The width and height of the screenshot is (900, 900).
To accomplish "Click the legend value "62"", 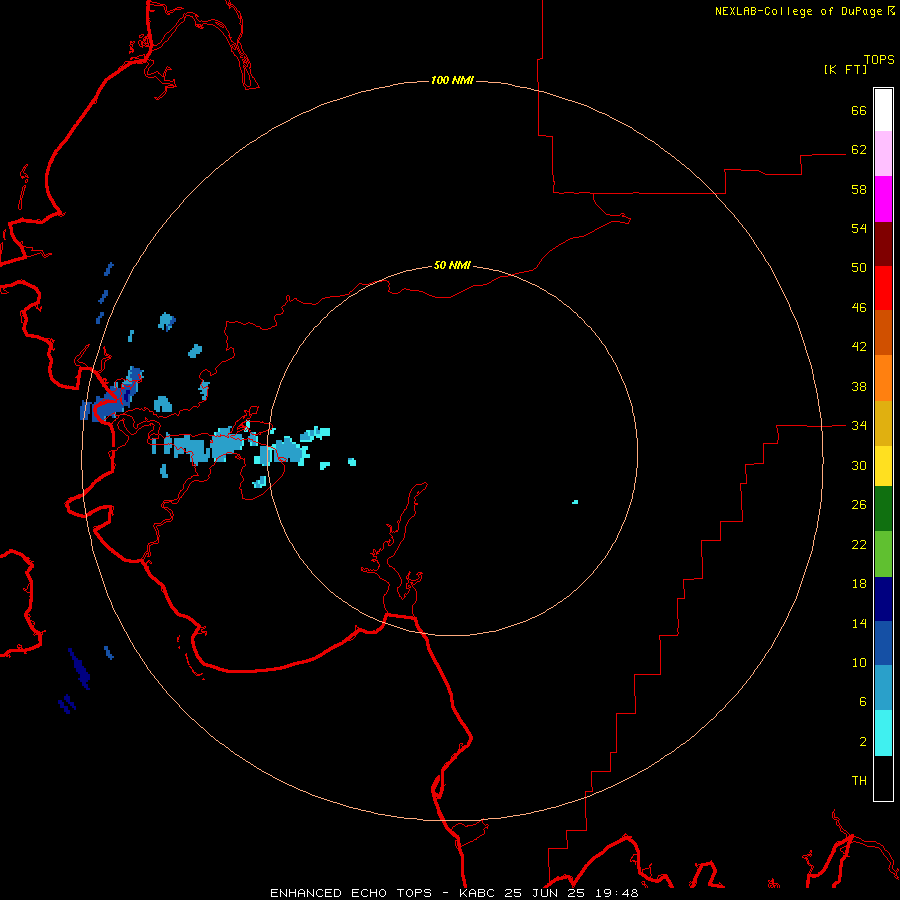I will tap(859, 150).
